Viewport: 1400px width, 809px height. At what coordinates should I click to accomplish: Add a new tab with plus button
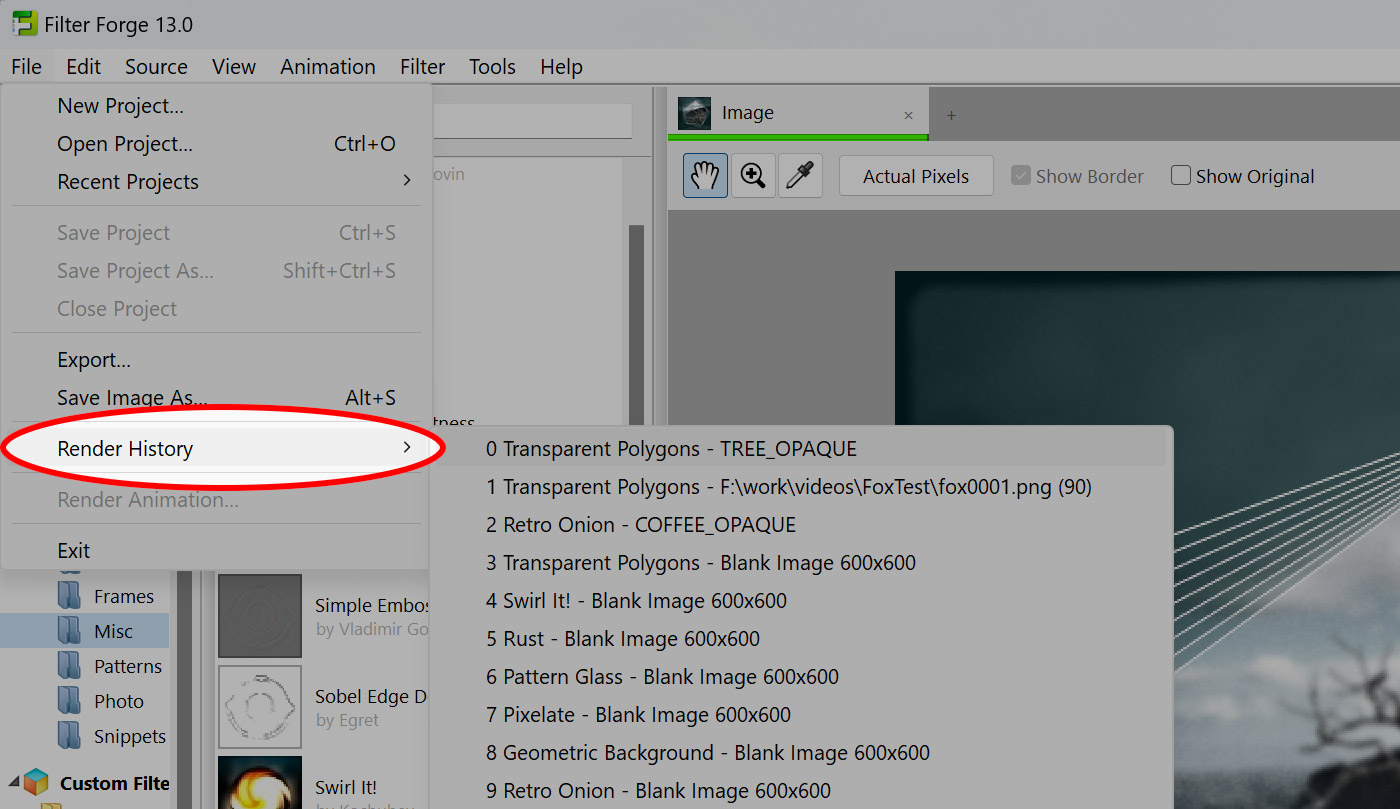pyautogui.click(x=951, y=115)
